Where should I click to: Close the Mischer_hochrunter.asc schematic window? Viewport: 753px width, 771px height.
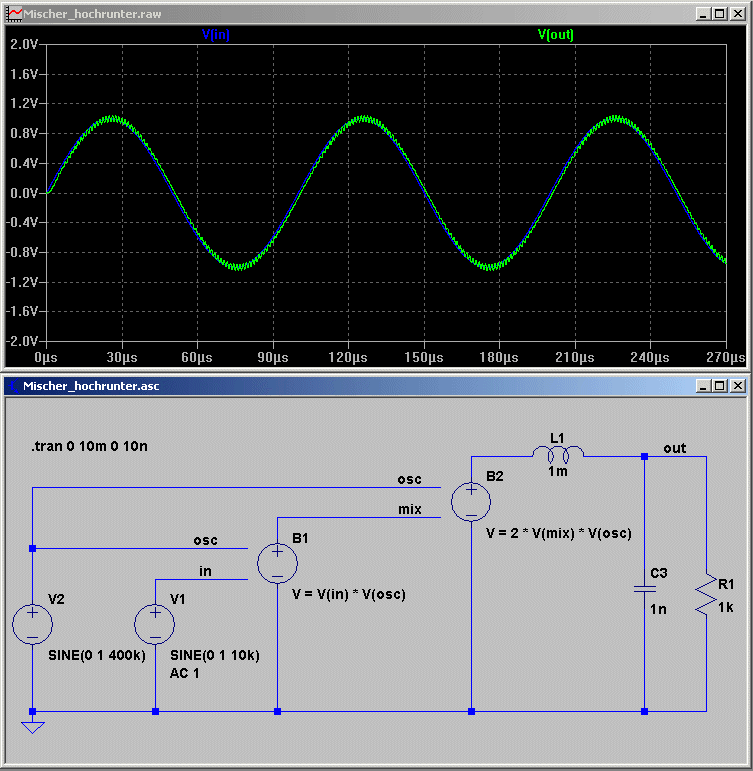[738, 386]
